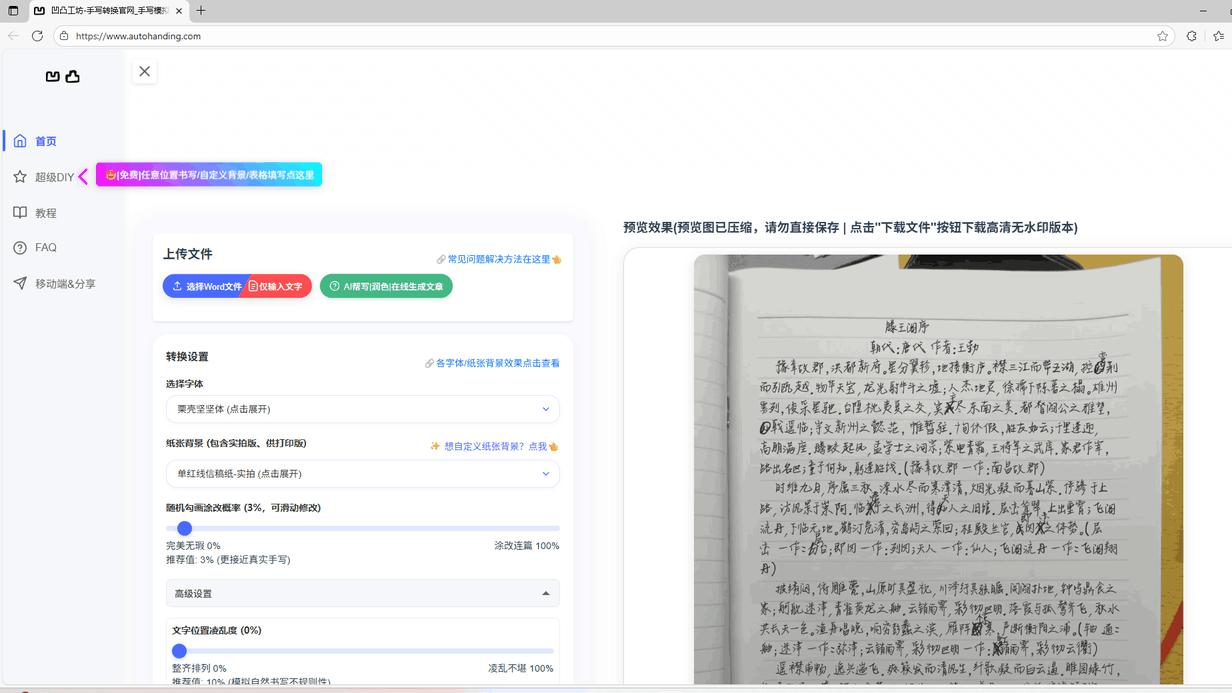Click the red 仅输入文字 button
The height and width of the screenshot is (693, 1232).
277,286
